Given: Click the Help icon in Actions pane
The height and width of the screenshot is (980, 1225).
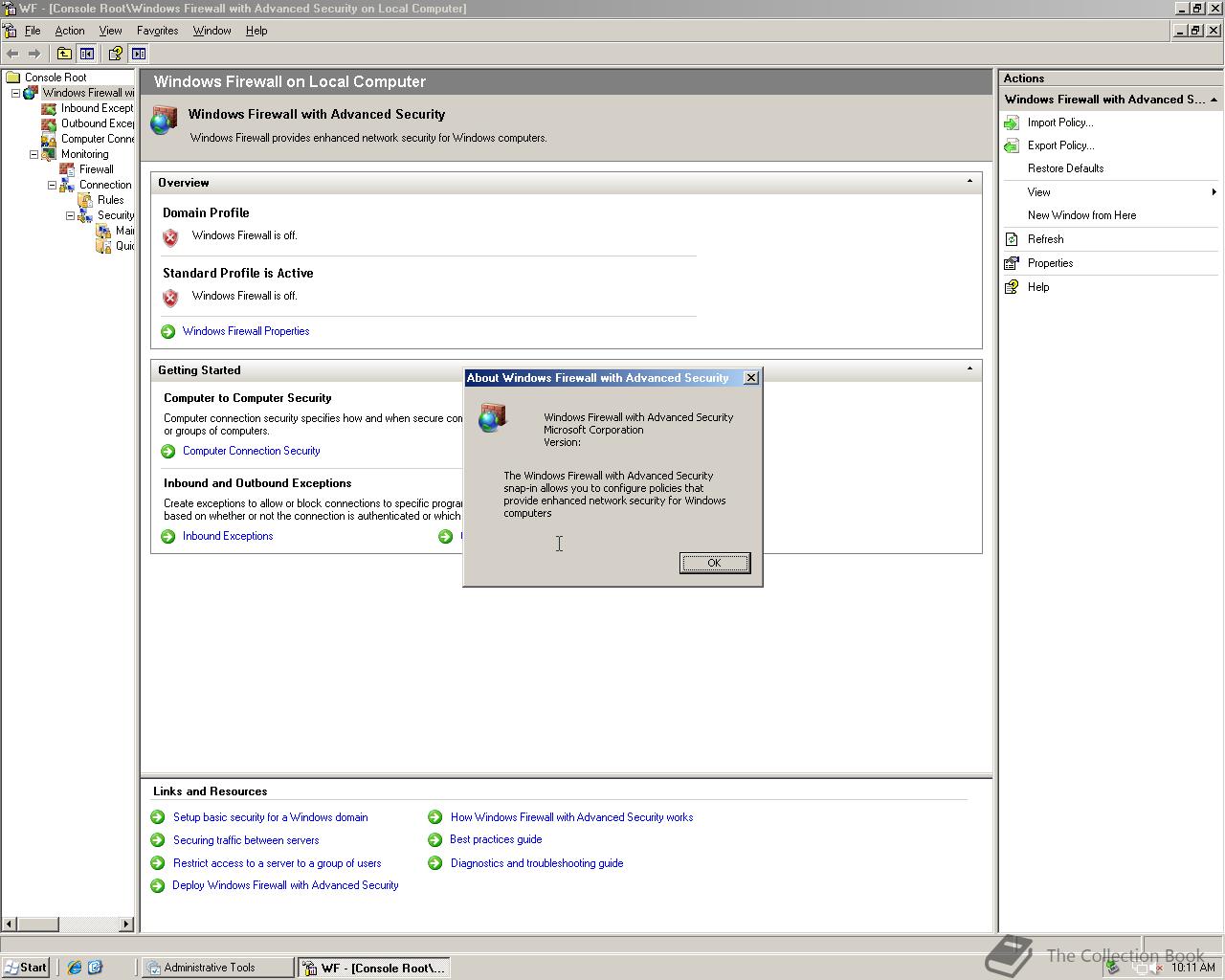Looking at the screenshot, I should pyautogui.click(x=1012, y=287).
